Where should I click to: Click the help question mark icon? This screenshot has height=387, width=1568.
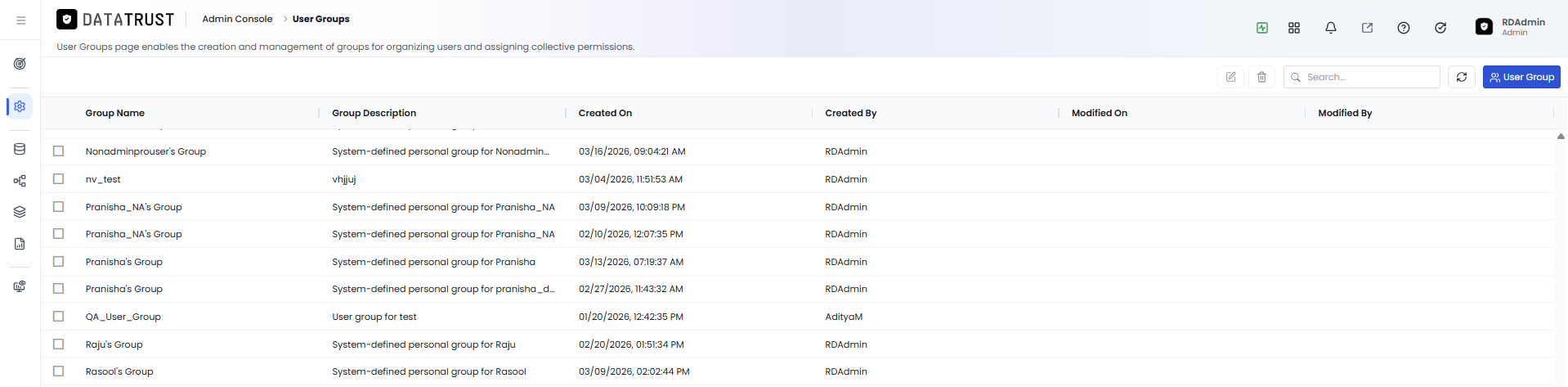coord(1404,28)
